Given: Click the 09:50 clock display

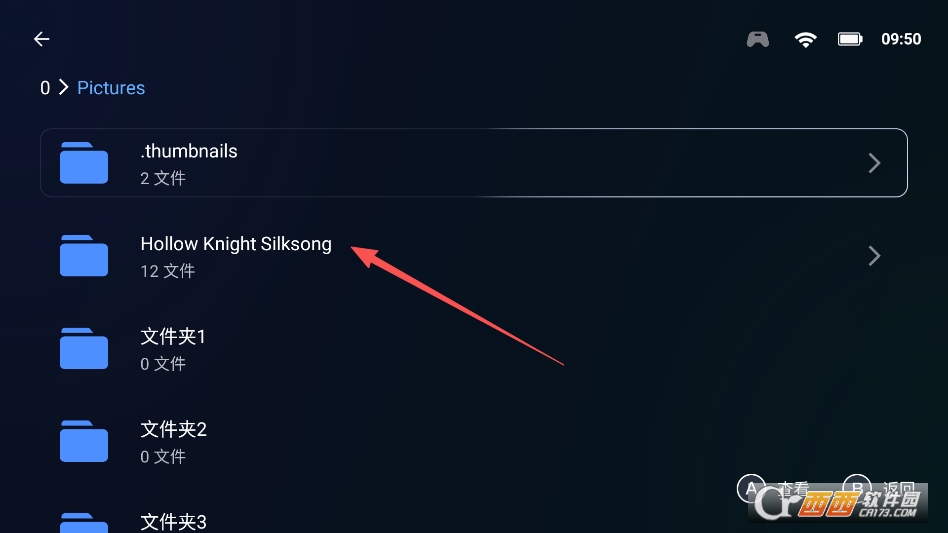Looking at the screenshot, I should [900, 39].
